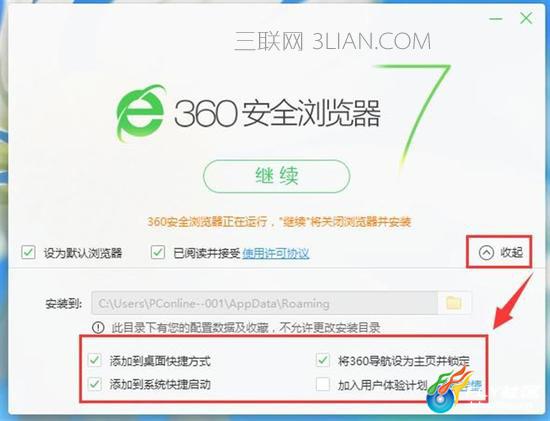The image size is (550, 421).
Task: Uncheck 设为默认浏览器 checkbox
Action: tap(28, 252)
